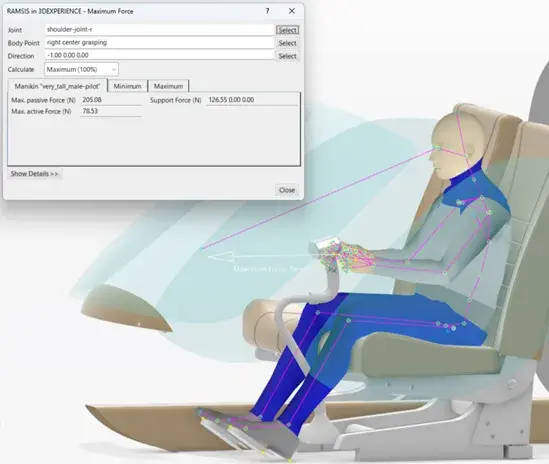Switch to the Maximum tab
This screenshot has width=549, height=464.
pyautogui.click(x=168, y=86)
